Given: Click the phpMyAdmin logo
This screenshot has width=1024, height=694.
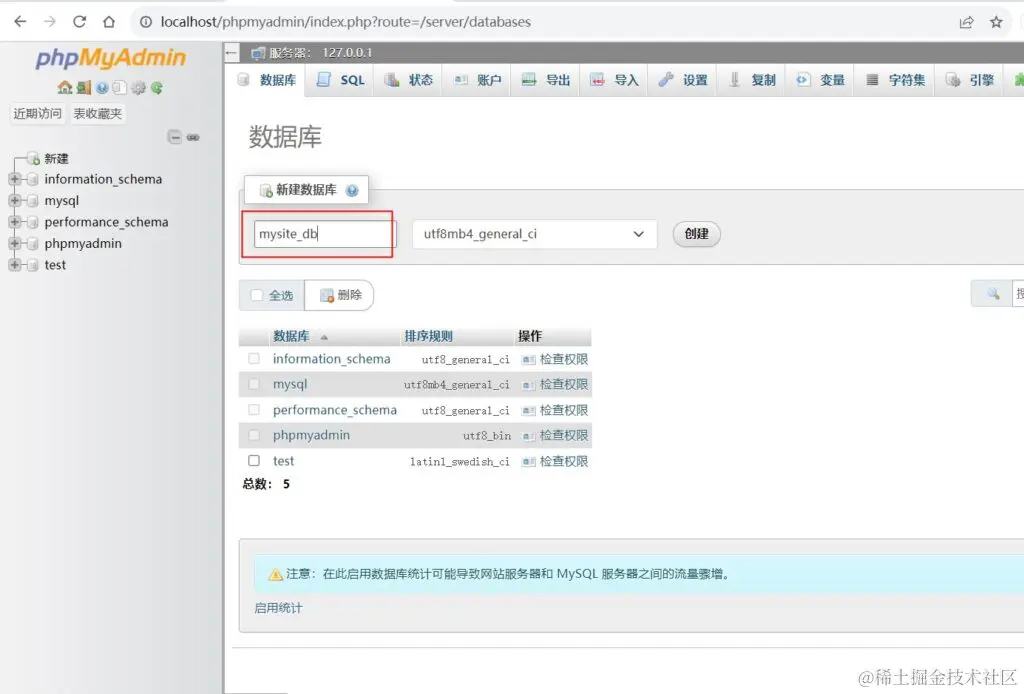Looking at the screenshot, I should click(110, 58).
